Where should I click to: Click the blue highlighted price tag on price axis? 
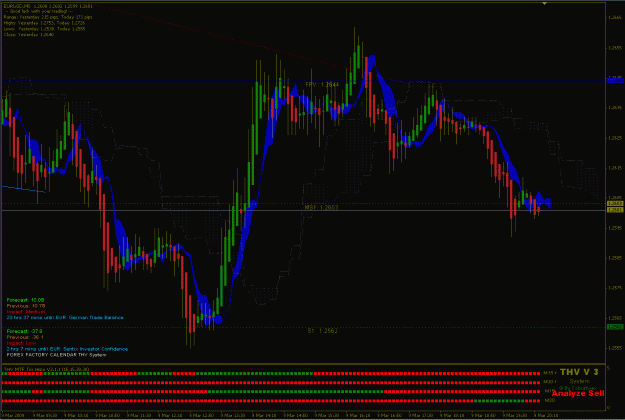pyautogui.click(x=615, y=80)
